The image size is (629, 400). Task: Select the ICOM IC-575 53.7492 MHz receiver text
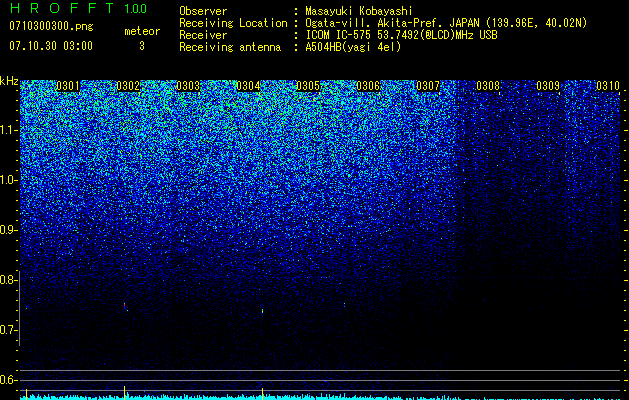(401, 35)
